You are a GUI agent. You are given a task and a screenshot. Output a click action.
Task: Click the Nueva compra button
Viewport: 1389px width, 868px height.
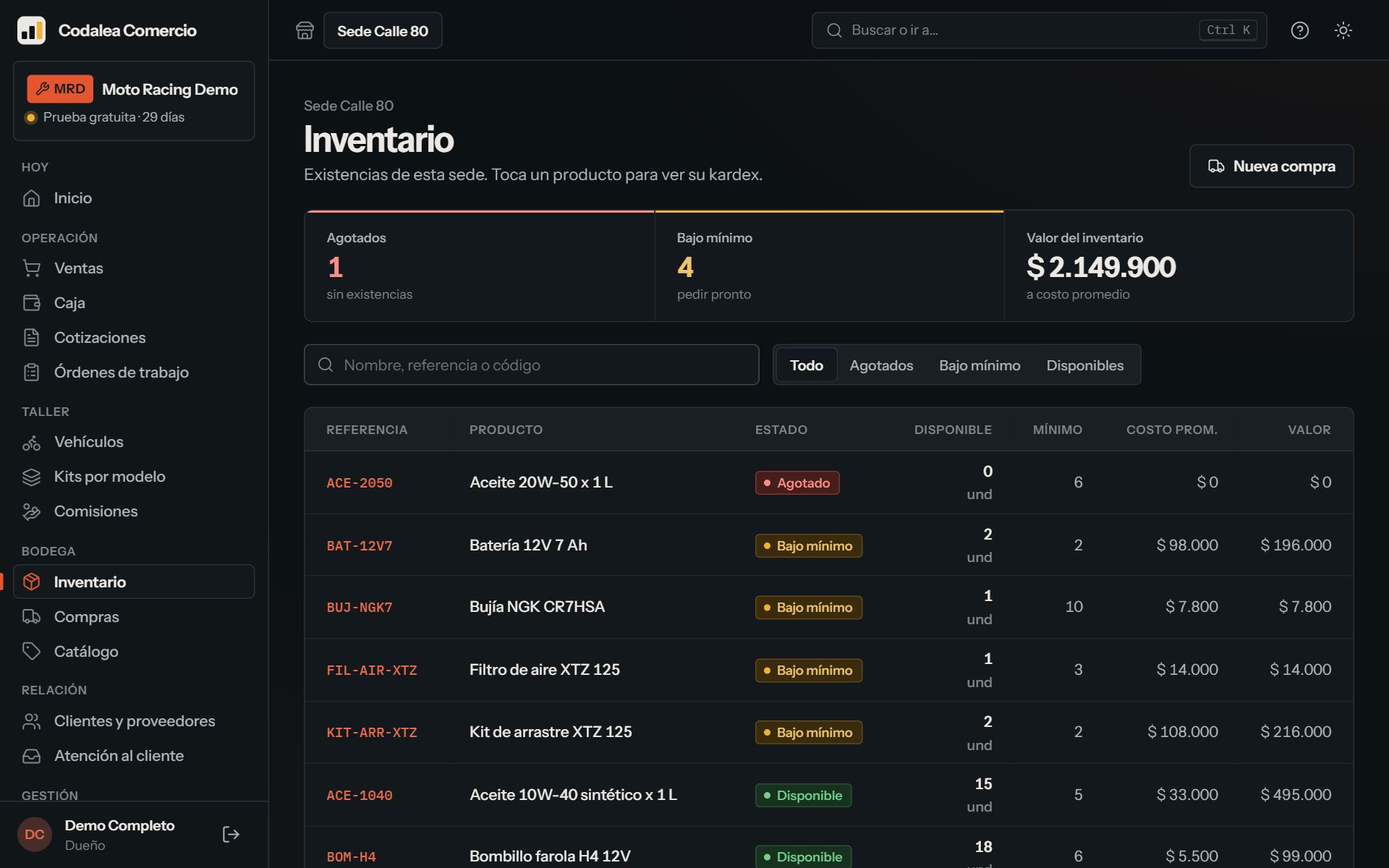pos(1271,166)
